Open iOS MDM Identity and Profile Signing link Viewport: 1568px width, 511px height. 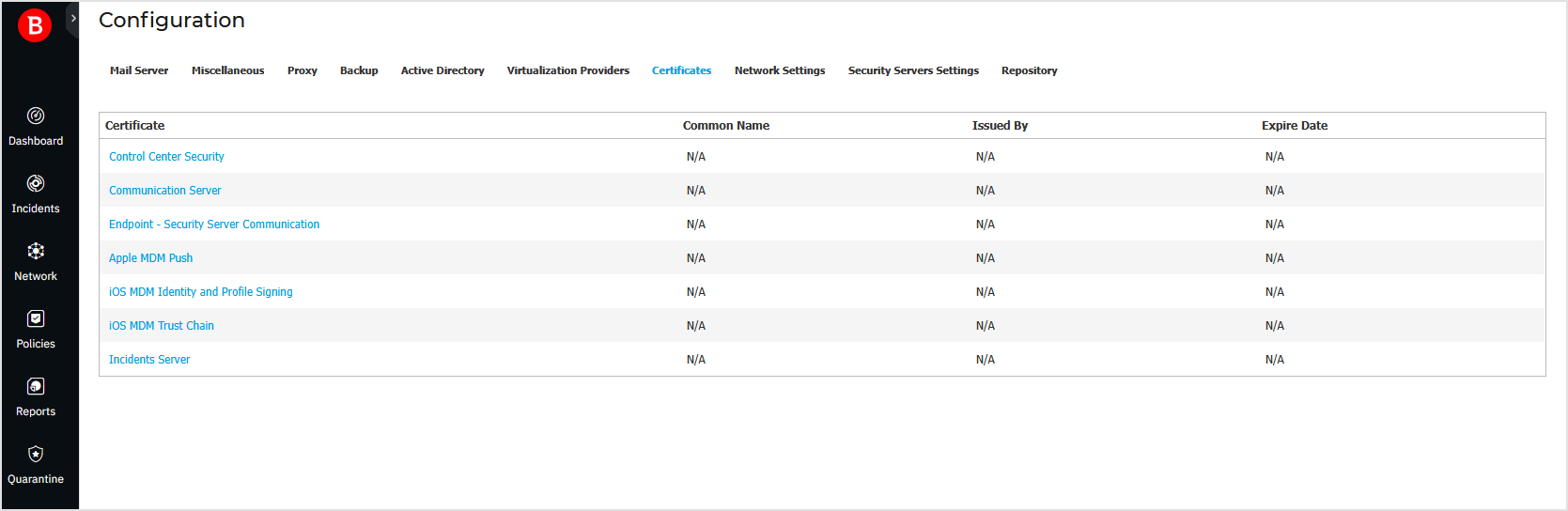(x=201, y=292)
